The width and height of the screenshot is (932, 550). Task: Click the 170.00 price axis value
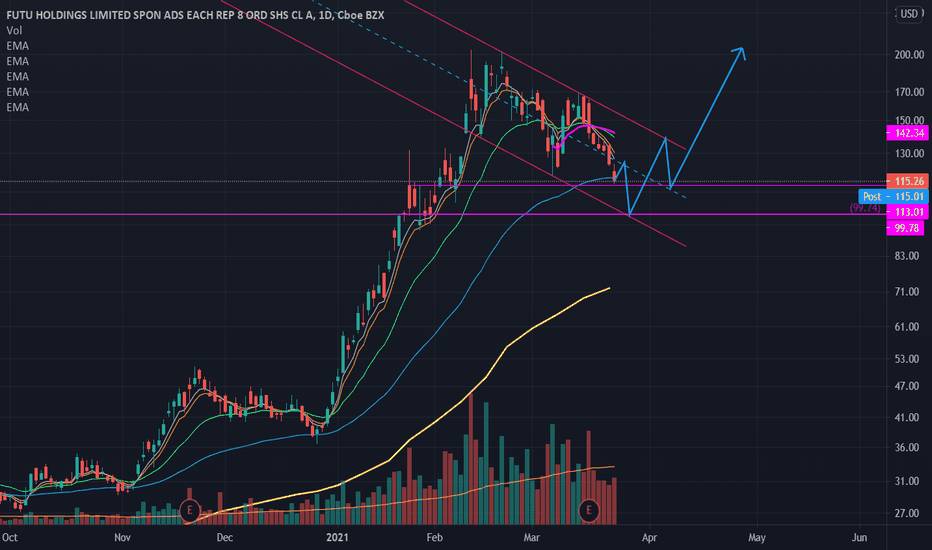pyautogui.click(x=909, y=92)
